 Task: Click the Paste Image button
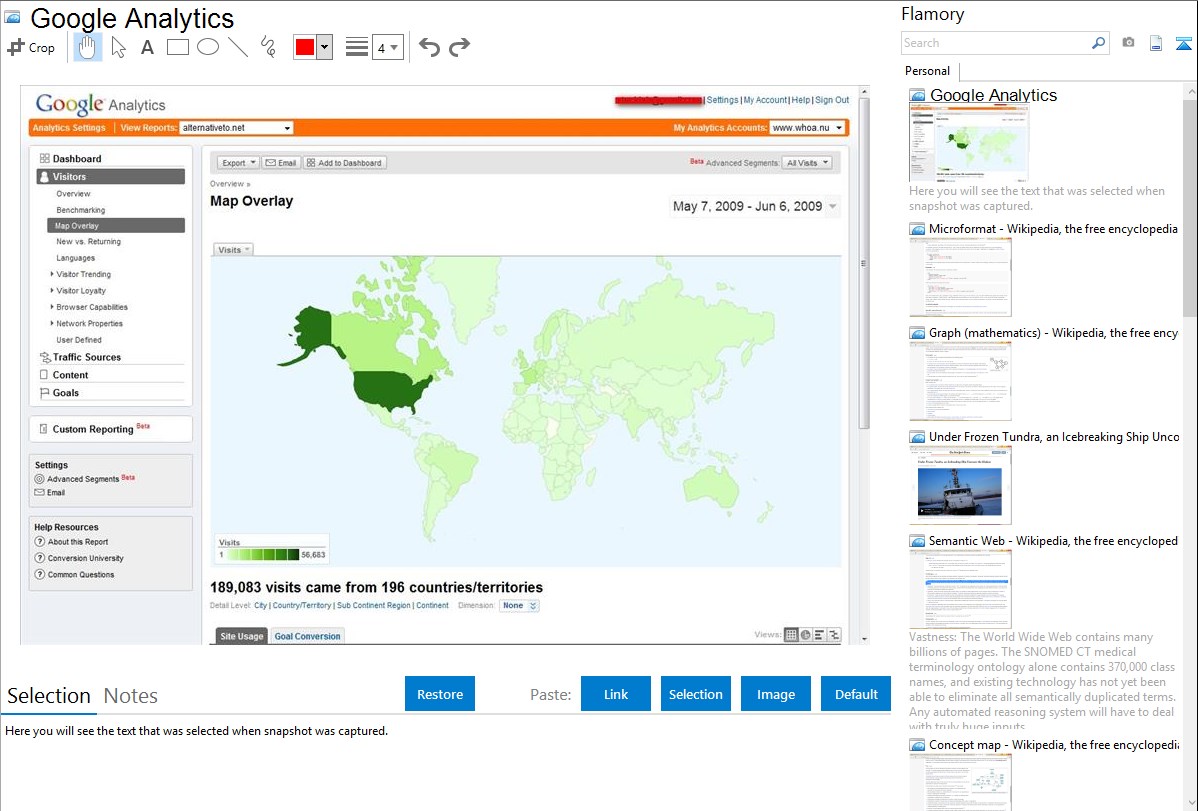pyautogui.click(x=775, y=694)
